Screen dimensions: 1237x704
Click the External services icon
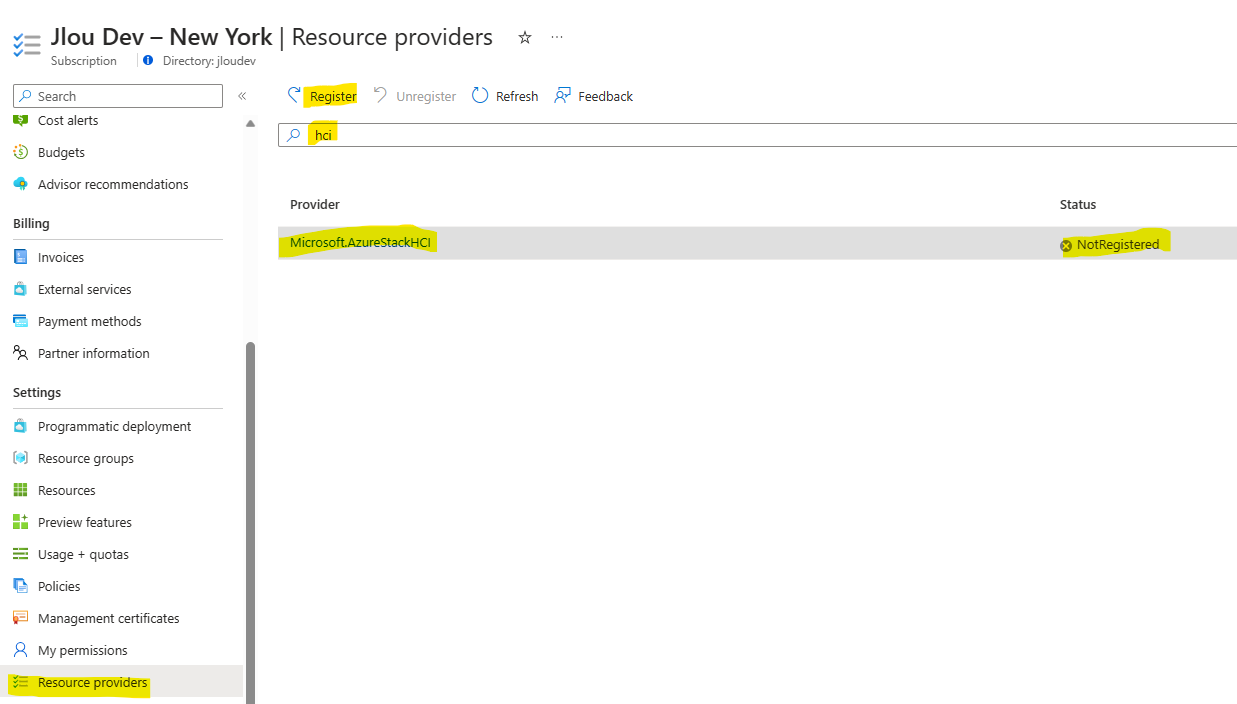pyautogui.click(x=20, y=289)
